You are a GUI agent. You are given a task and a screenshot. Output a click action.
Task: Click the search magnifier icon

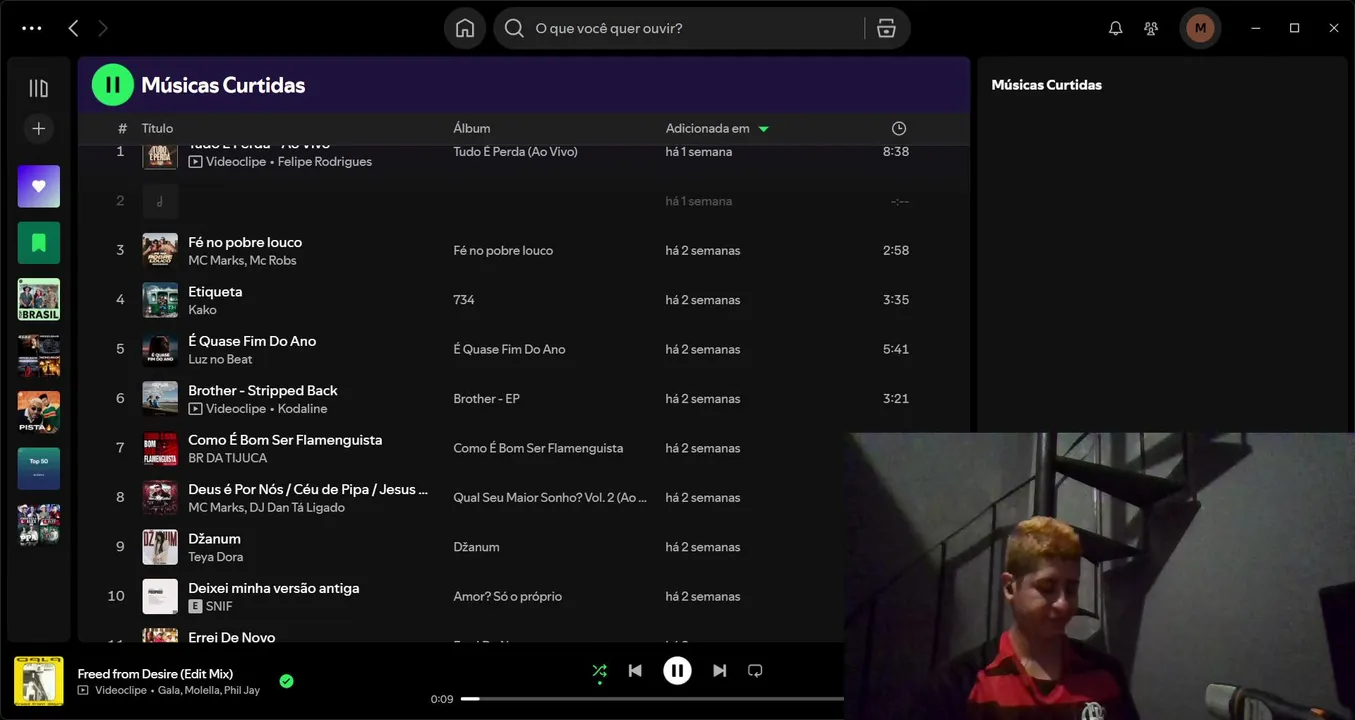tap(514, 28)
